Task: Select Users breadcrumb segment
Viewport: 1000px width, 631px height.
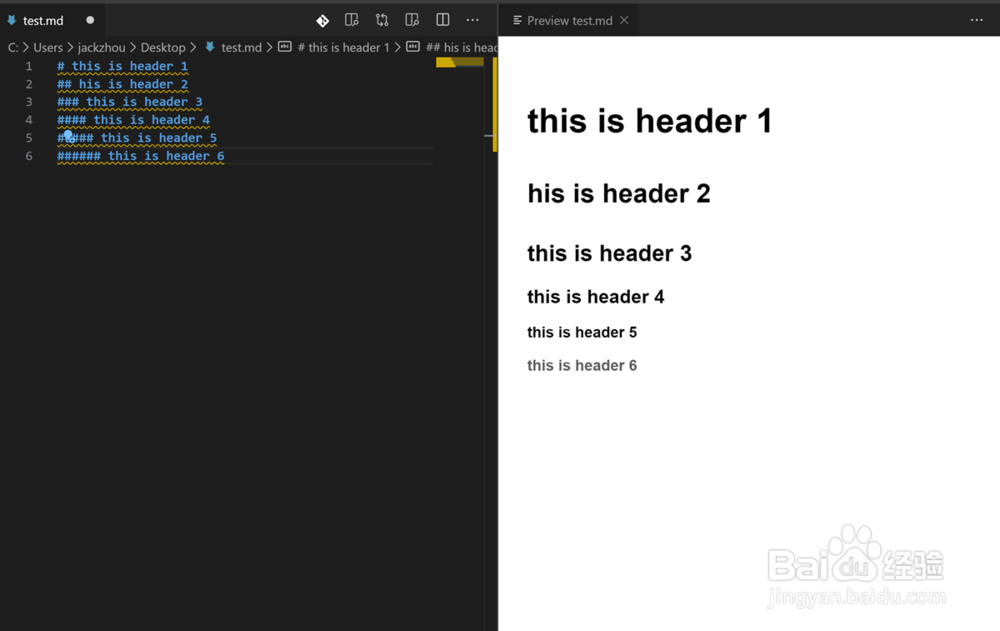Action: pos(48,47)
